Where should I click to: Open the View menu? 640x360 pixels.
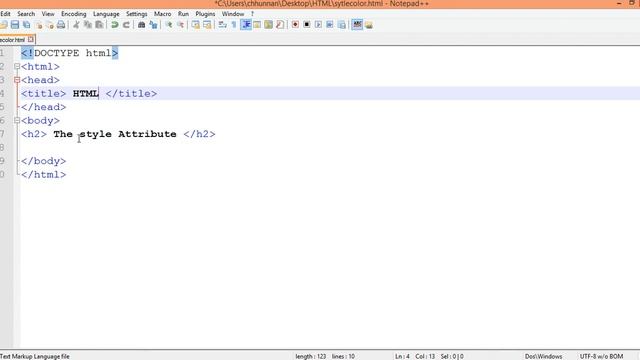pyautogui.click(x=48, y=14)
